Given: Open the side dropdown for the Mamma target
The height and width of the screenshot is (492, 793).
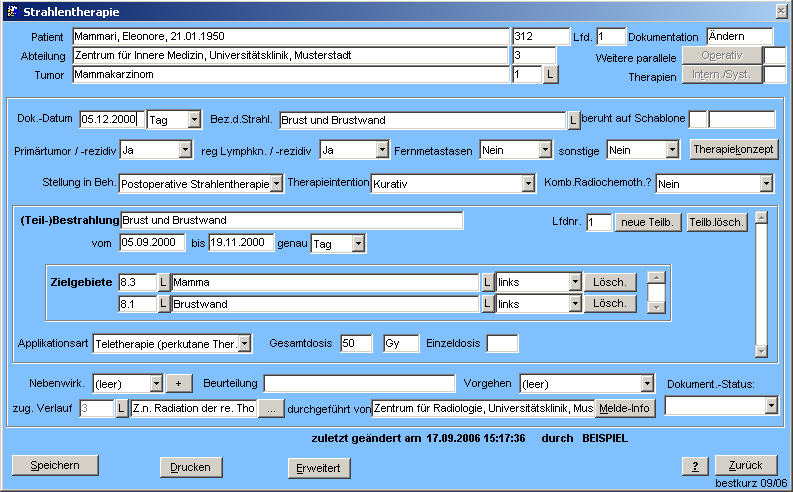Looking at the screenshot, I should (x=574, y=282).
